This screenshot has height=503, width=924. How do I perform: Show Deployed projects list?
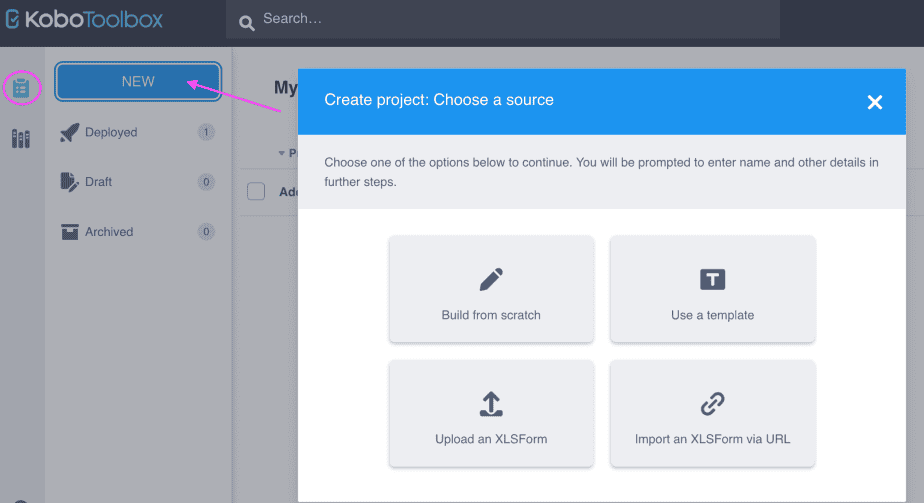click(111, 132)
